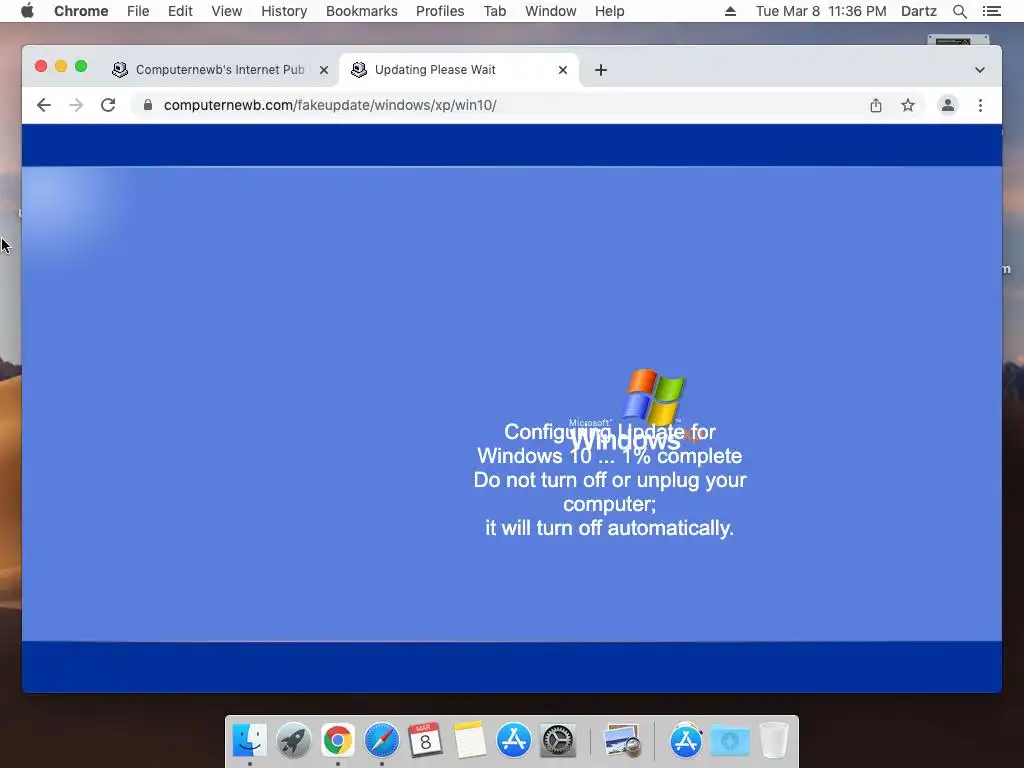
Task: Open the Bookmarks menu
Action: coord(362,11)
